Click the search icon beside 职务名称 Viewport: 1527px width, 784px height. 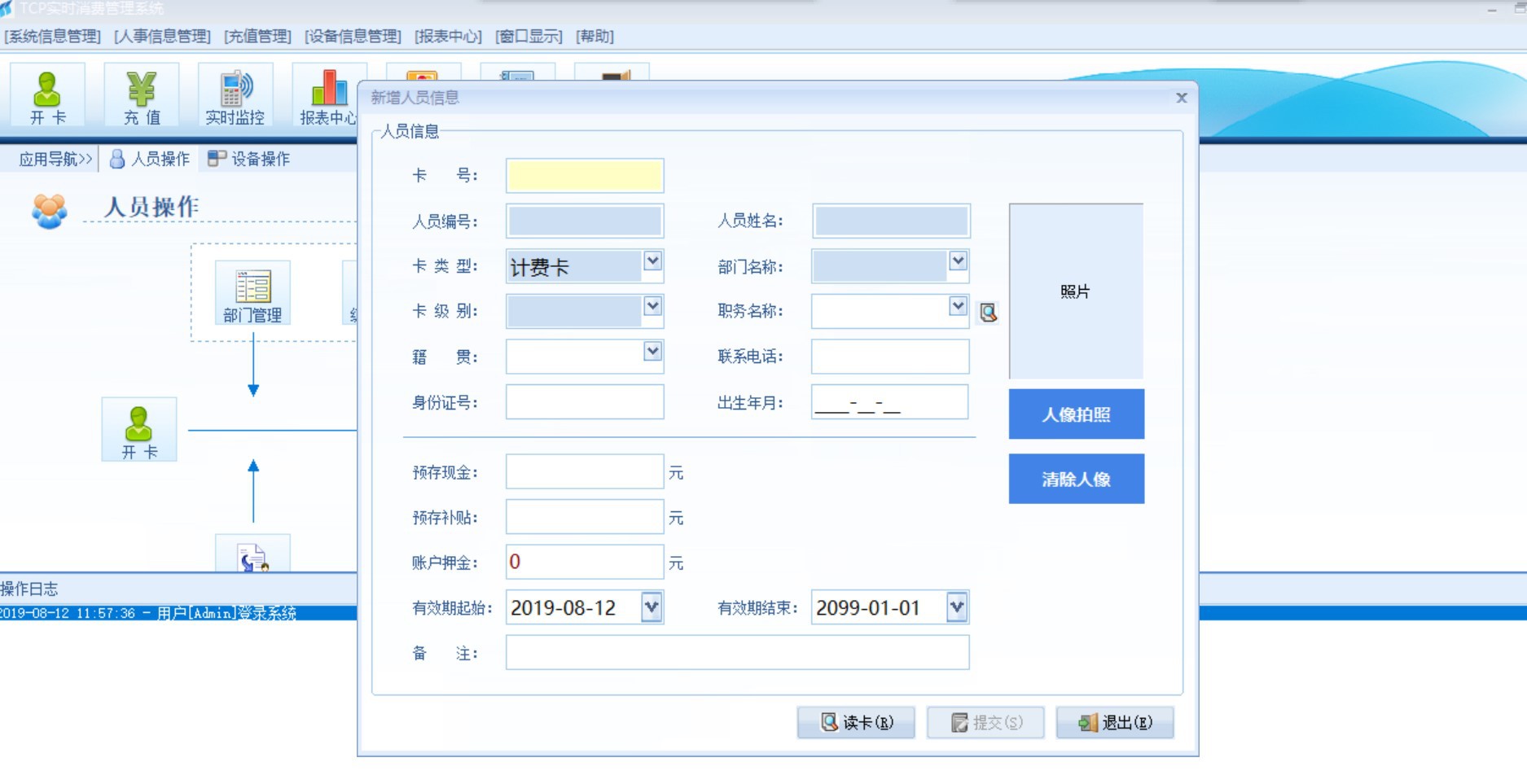point(988,313)
